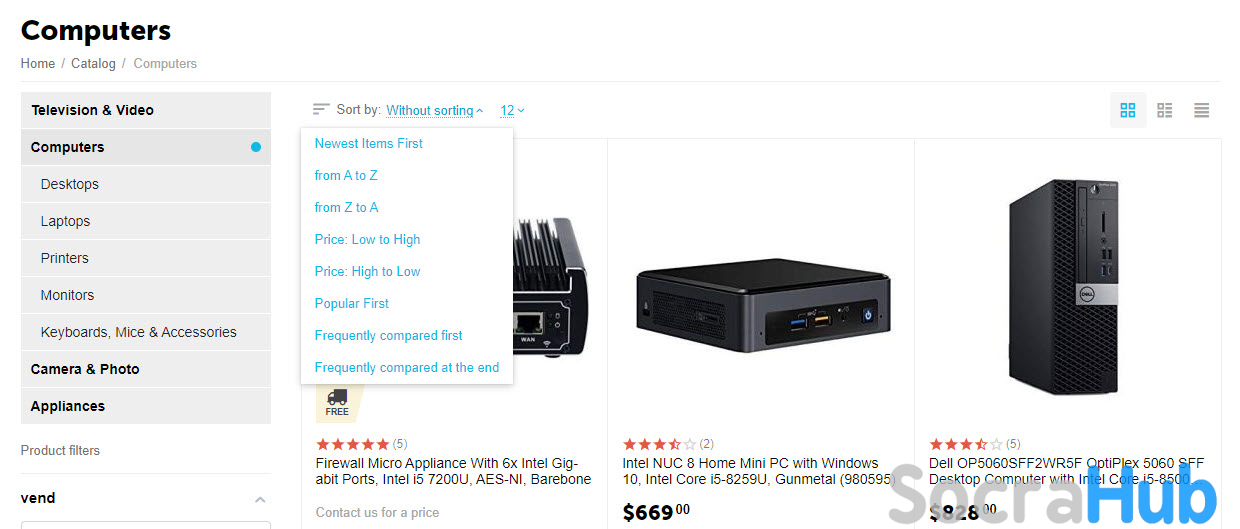Image resolution: width=1240 pixels, height=529 pixels.
Task: Open the 12 items per page dropdown
Action: click(512, 110)
